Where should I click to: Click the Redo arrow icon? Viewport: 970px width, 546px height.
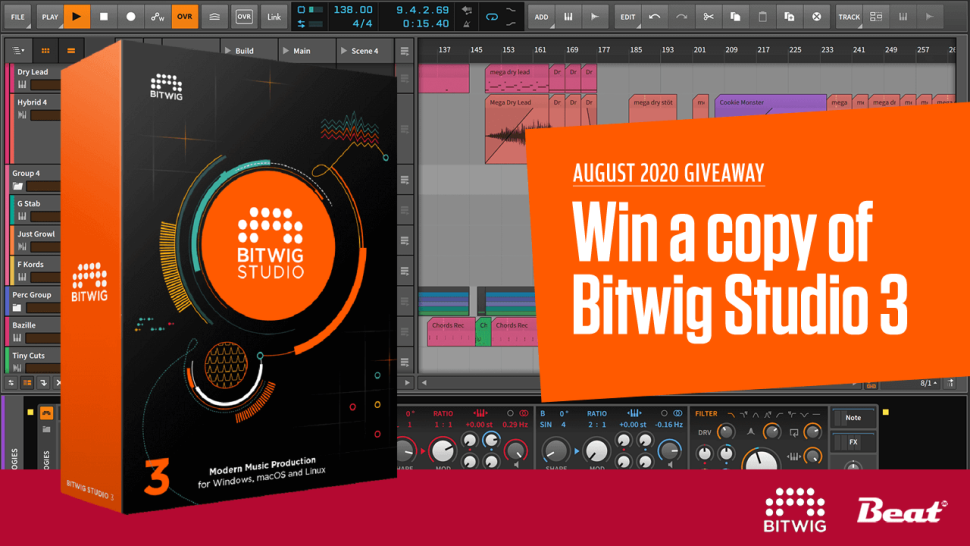[681, 17]
